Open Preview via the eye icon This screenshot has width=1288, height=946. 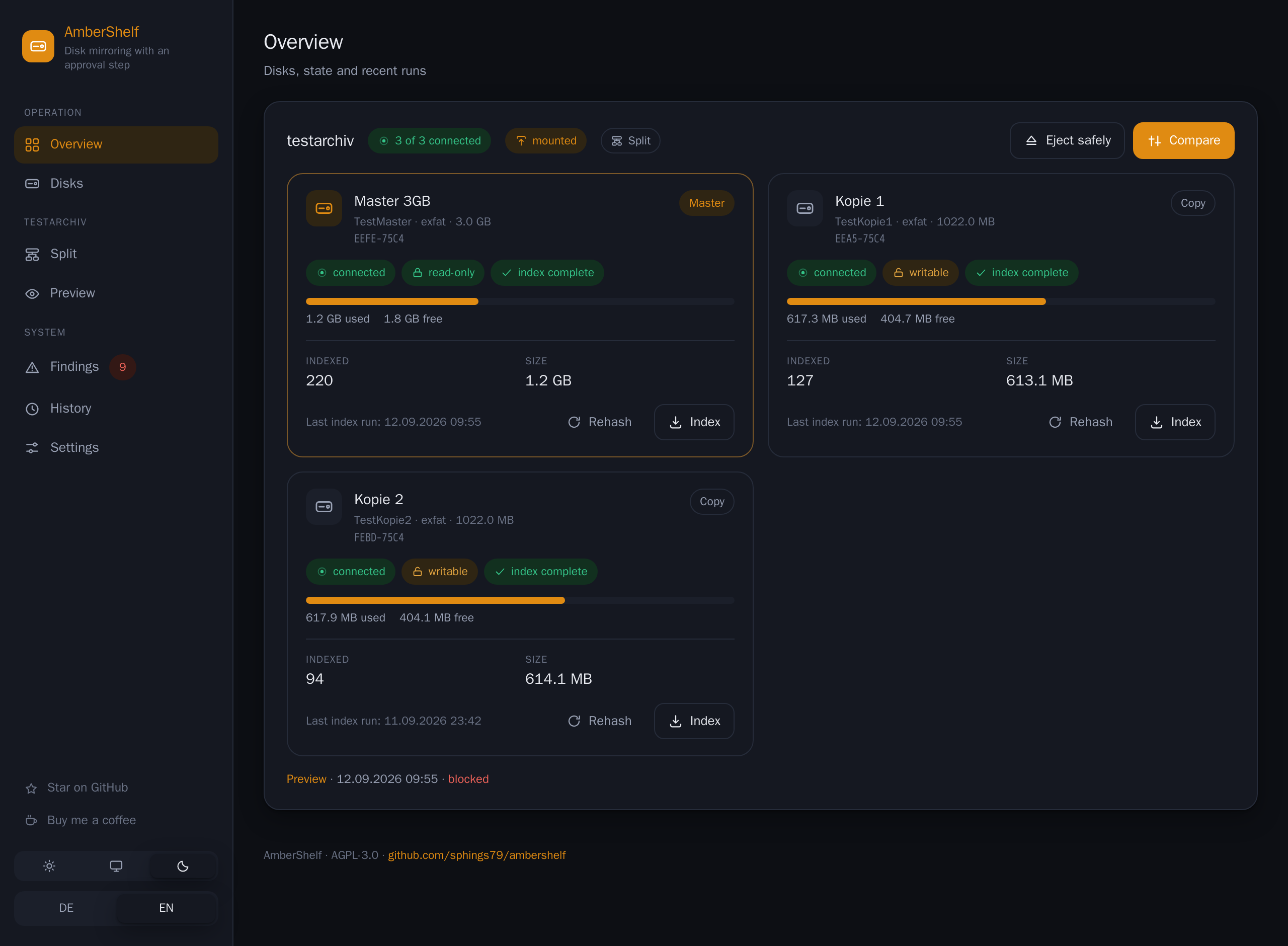(32, 293)
